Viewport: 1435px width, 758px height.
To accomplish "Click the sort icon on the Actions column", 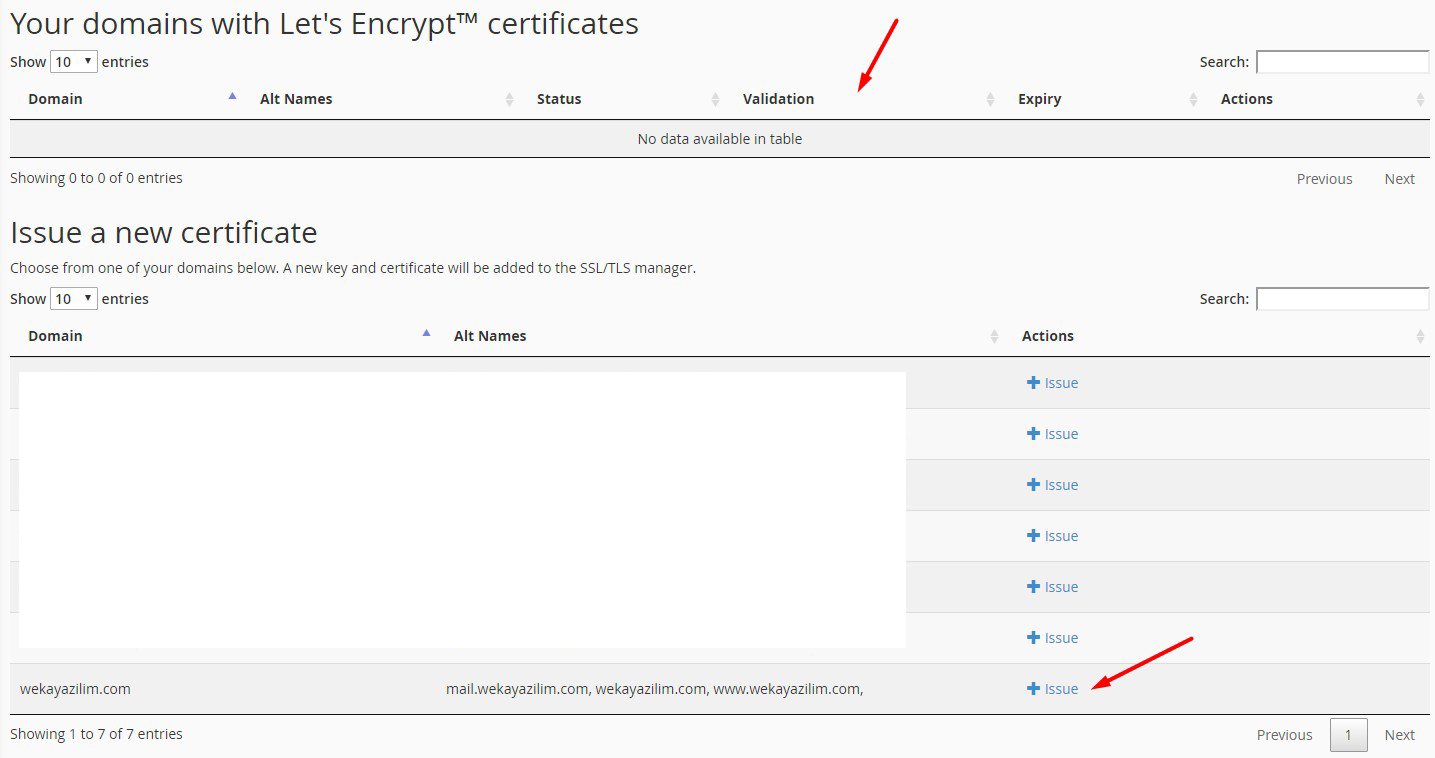I will pyautogui.click(x=1420, y=99).
